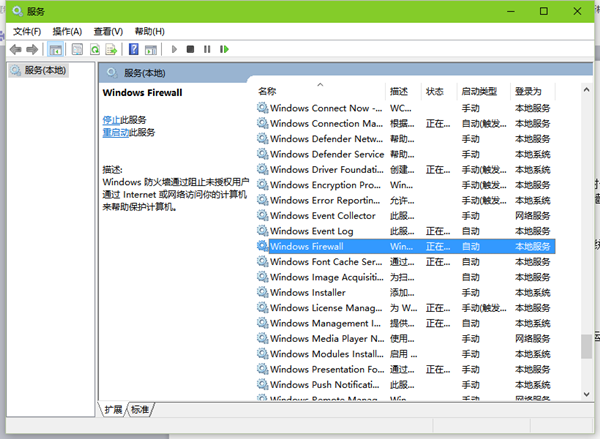
Task: Click the gear icon beside Windows Connection Ma...
Action: (262, 123)
